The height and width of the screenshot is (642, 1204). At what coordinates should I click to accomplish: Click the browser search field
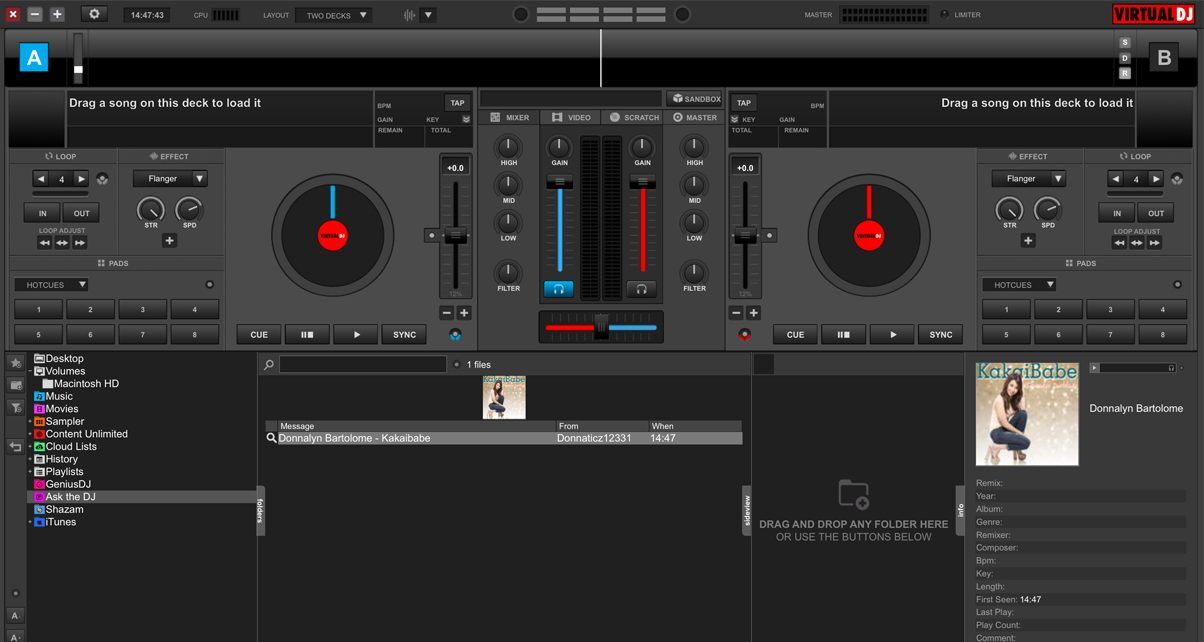(x=362, y=365)
